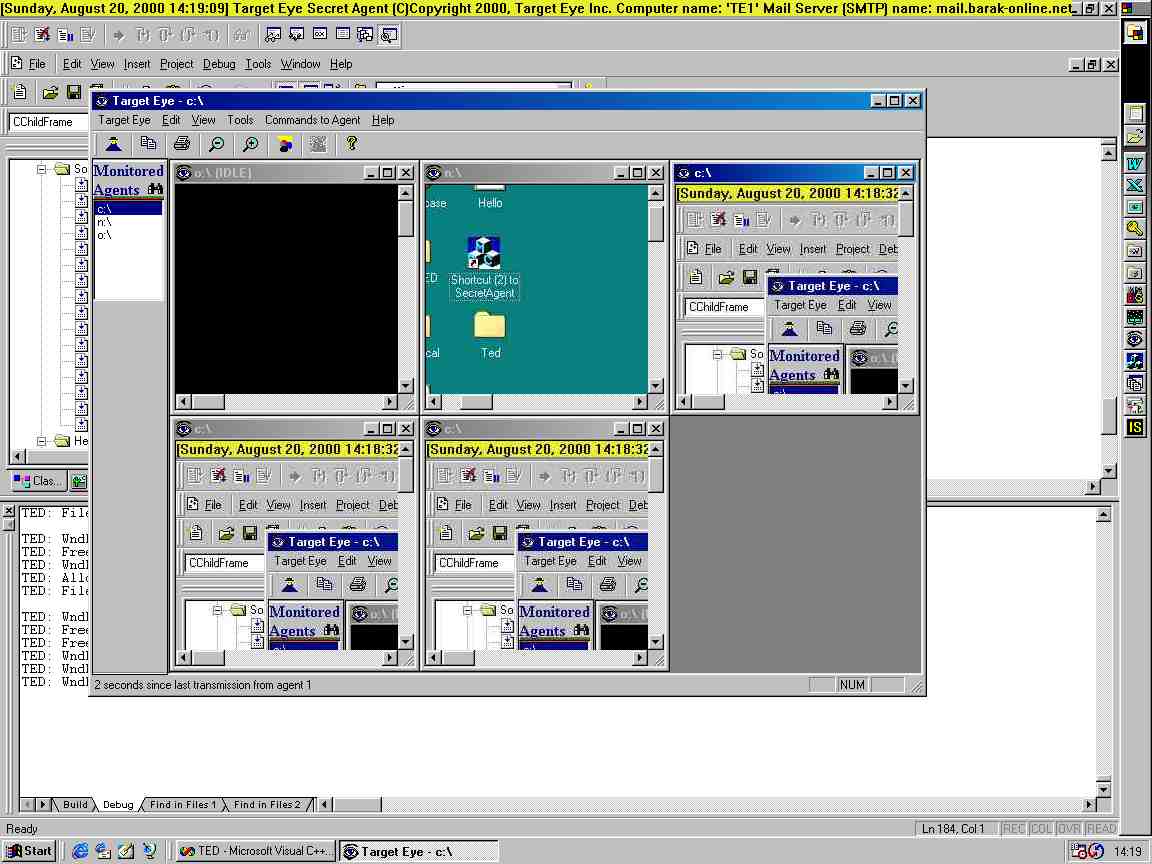This screenshot has width=1152, height=864.
Task: Click the Open folder icon in Visual C++ toolbar
Action: click(x=50, y=92)
